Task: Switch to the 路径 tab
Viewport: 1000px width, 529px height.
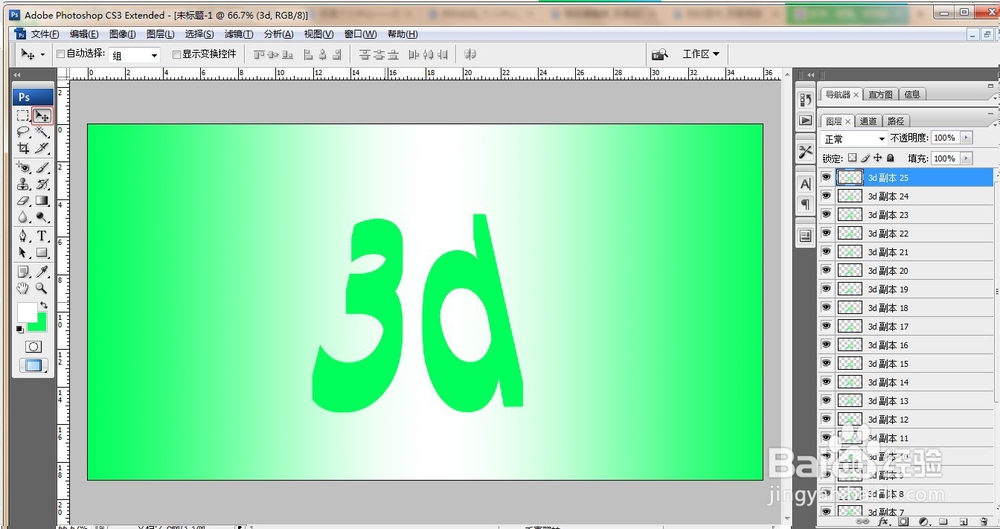Action: coord(896,121)
